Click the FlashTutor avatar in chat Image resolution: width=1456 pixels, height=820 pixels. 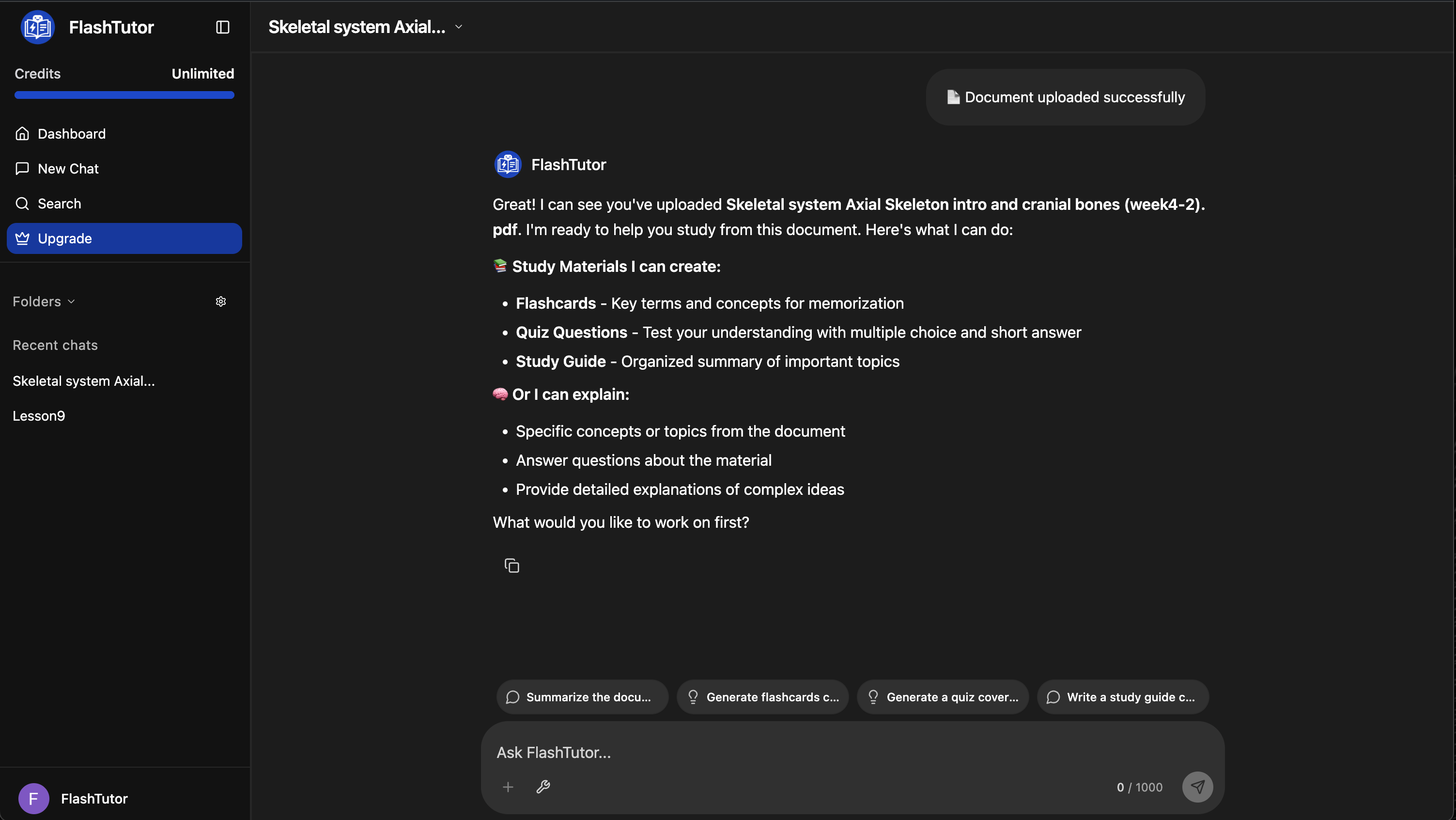508,165
